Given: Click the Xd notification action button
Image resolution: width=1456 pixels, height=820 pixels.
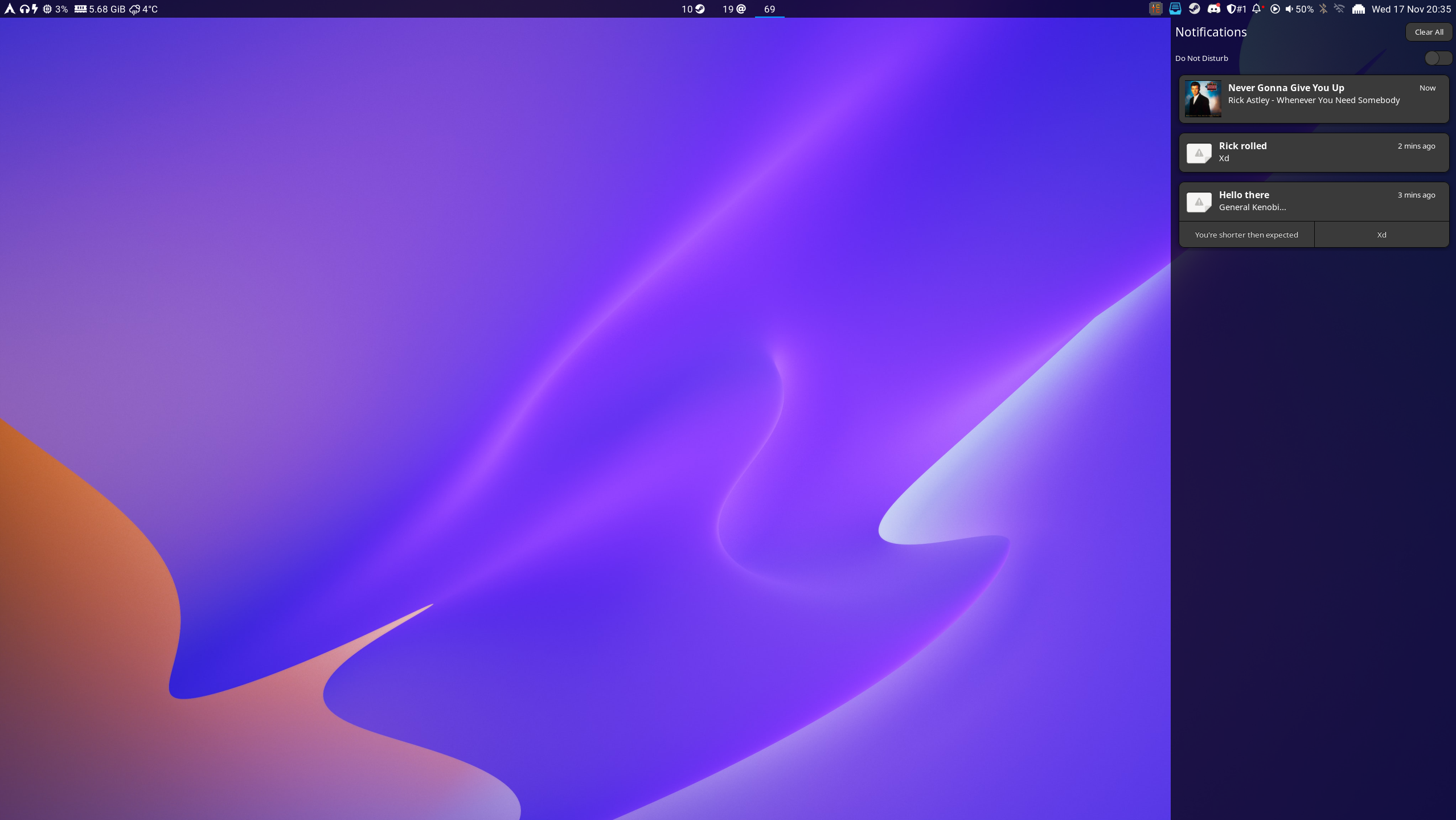Looking at the screenshot, I should tap(1381, 235).
